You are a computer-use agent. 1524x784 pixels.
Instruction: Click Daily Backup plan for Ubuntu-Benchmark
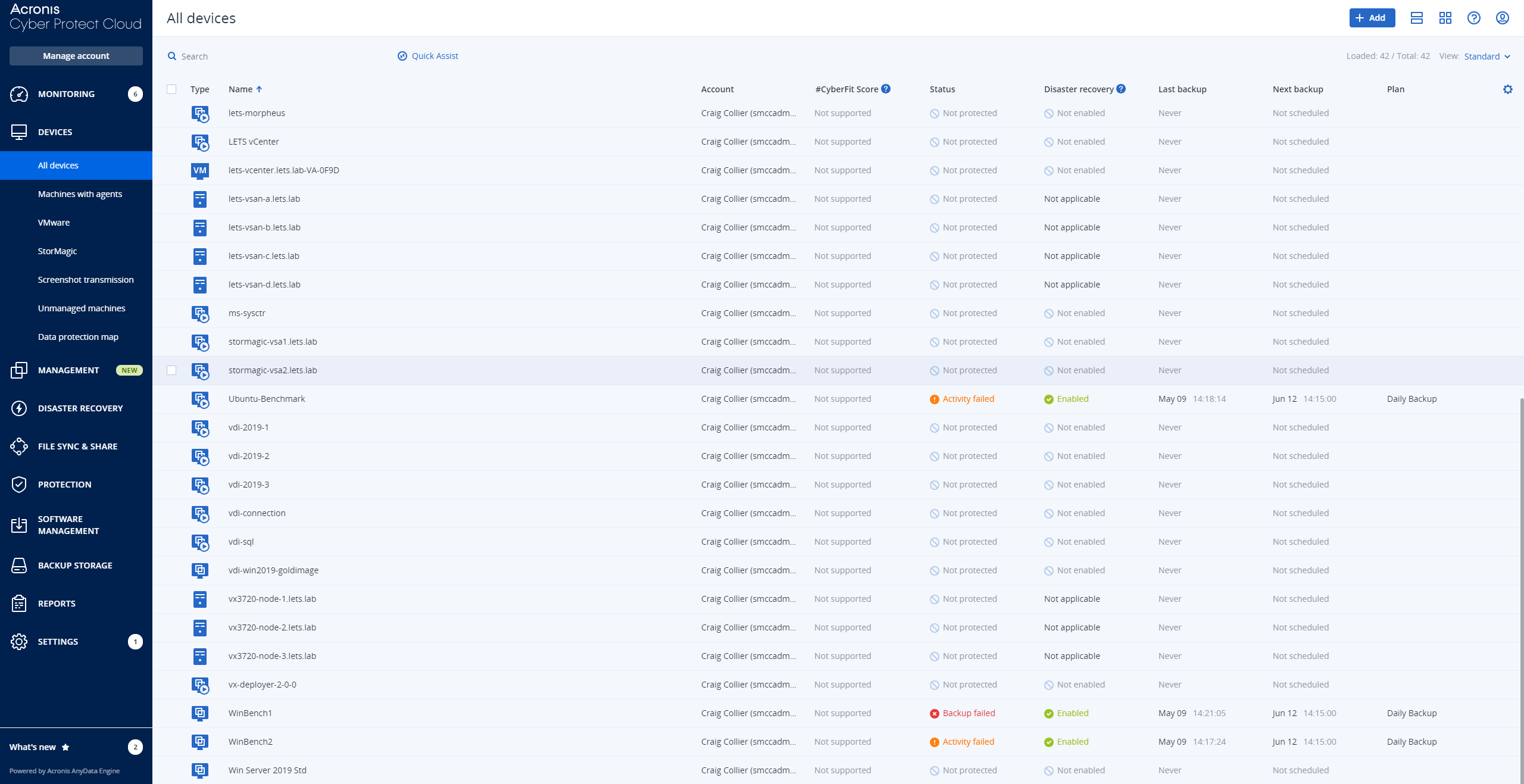pos(1411,399)
